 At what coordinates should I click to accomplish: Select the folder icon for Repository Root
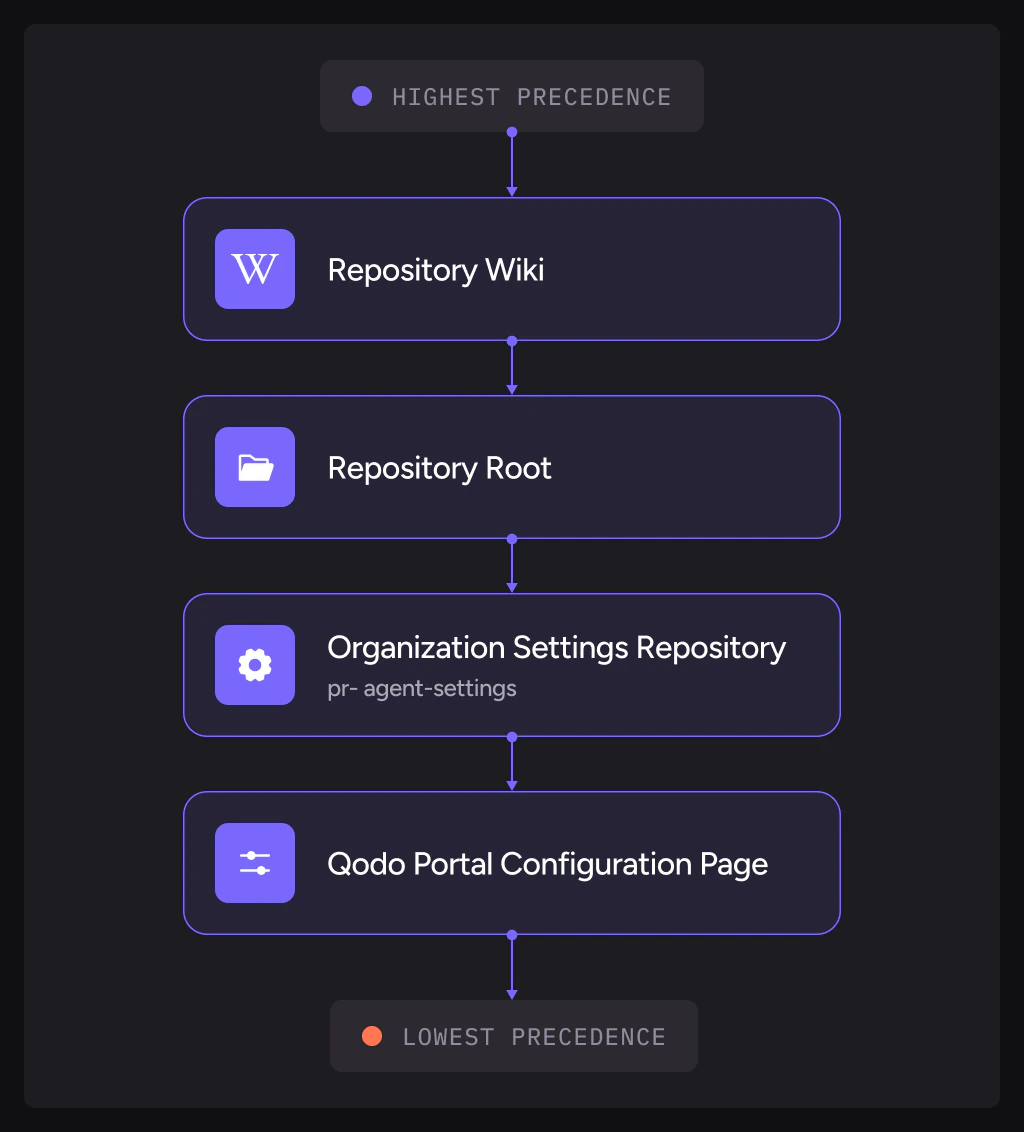pyautogui.click(x=254, y=466)
